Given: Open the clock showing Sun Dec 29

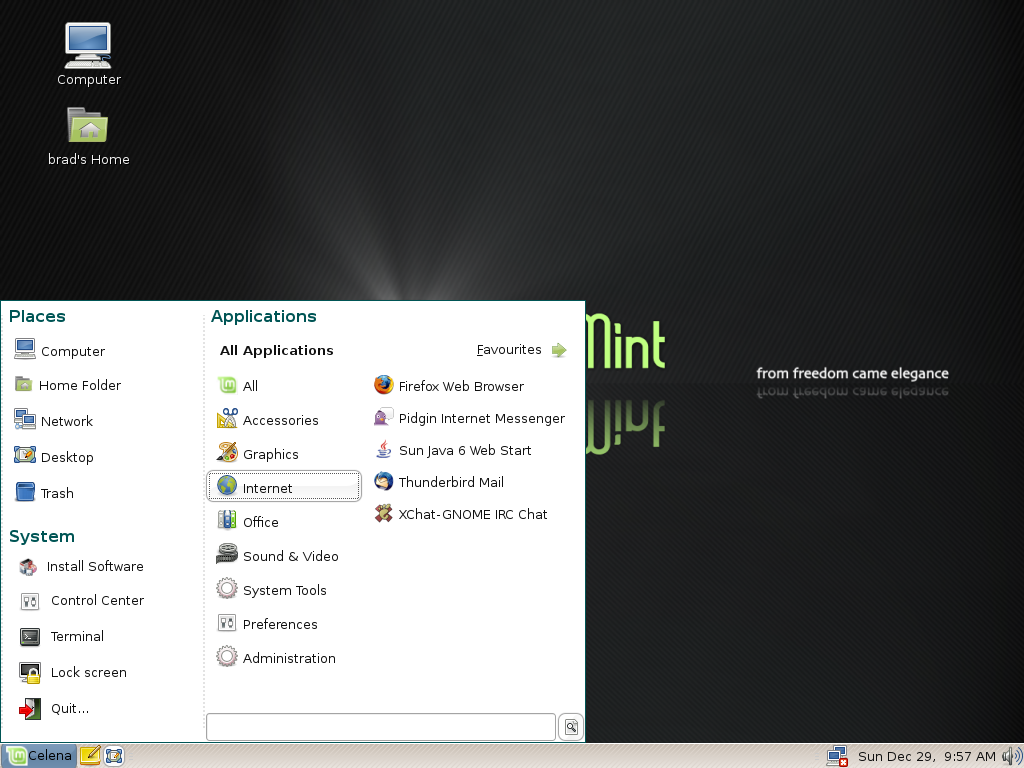Looking at the screenshot, I should (927, 756).
